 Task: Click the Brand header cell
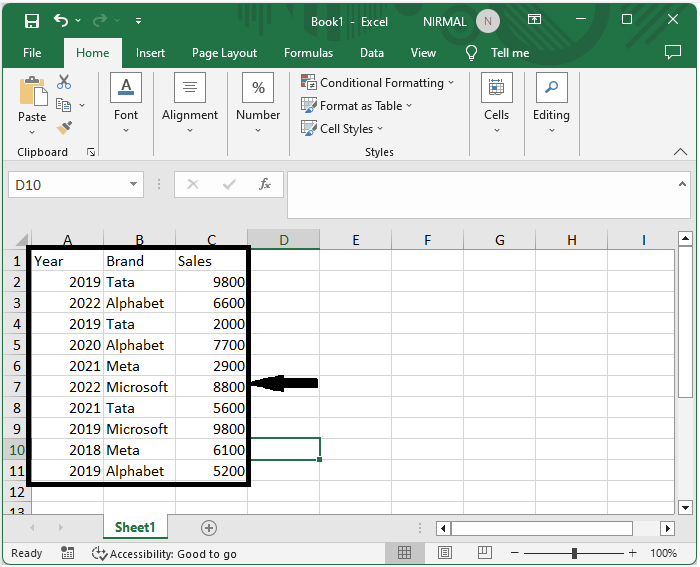(139, 261)
